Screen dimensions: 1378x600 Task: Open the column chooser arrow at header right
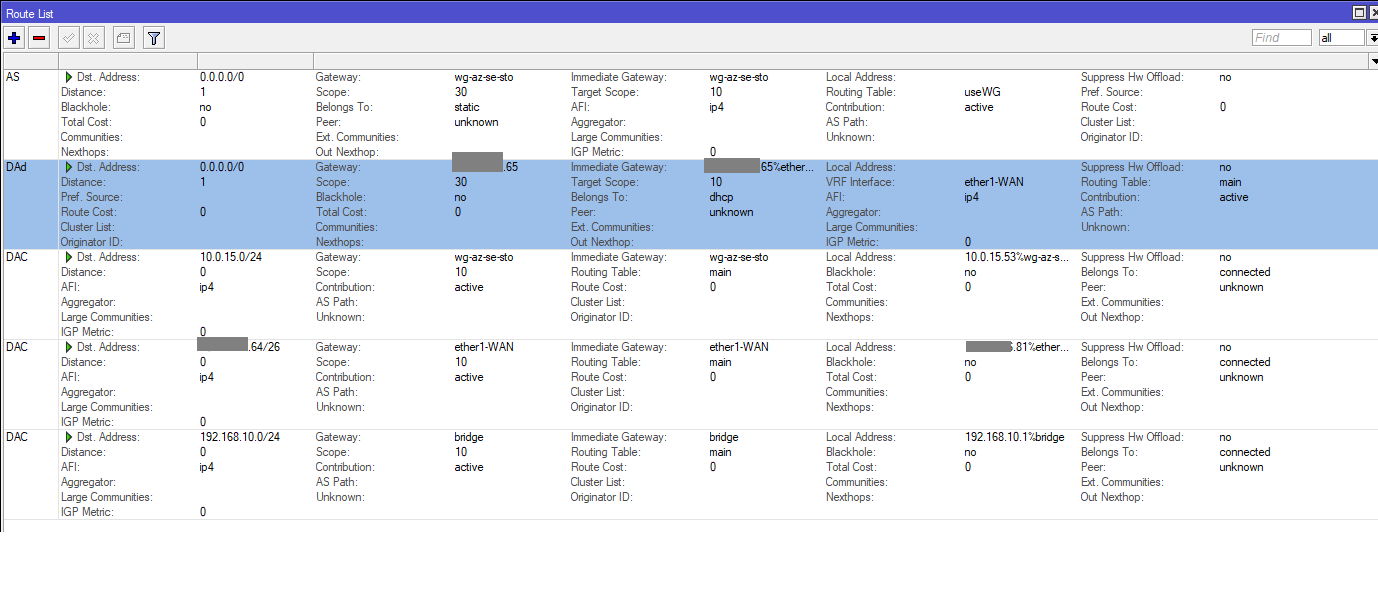pyautogui.click(x=1372, y=61)
